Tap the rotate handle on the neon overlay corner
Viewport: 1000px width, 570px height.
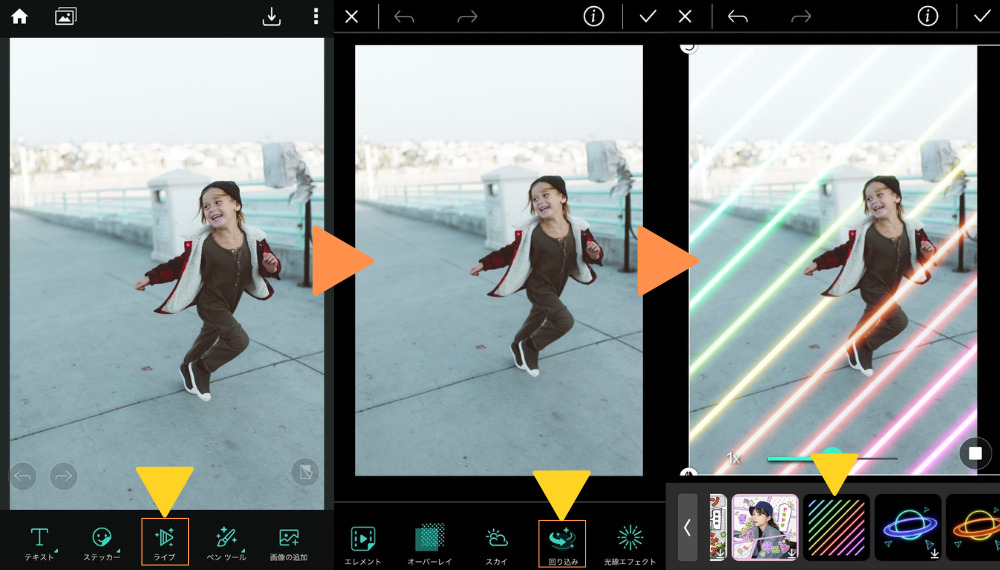[x=688, y=47]
